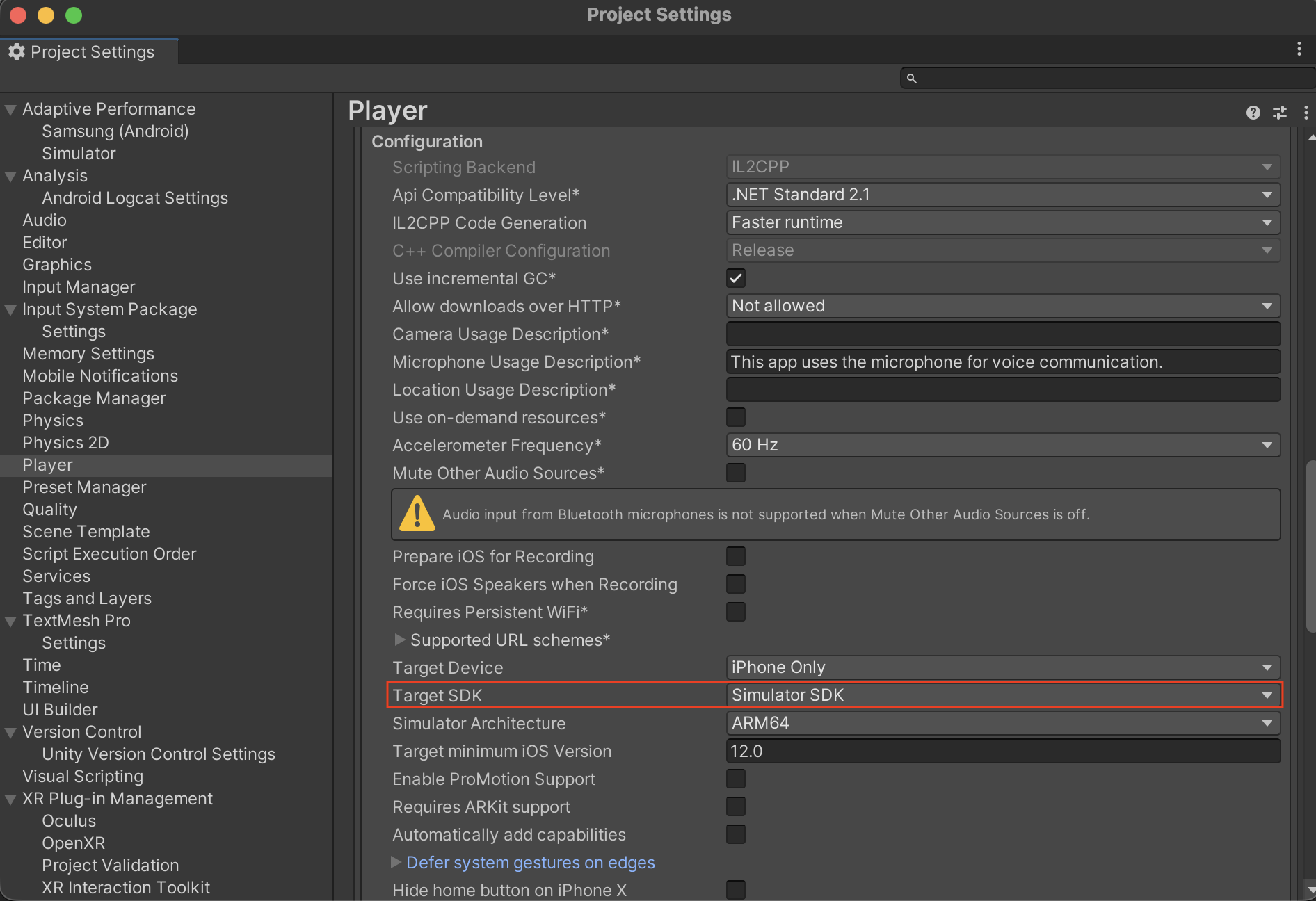The height and width of the screenshot is (901, 1316).
Task: Click the Camera Usage Description input field
Action: pos(1002,334)
